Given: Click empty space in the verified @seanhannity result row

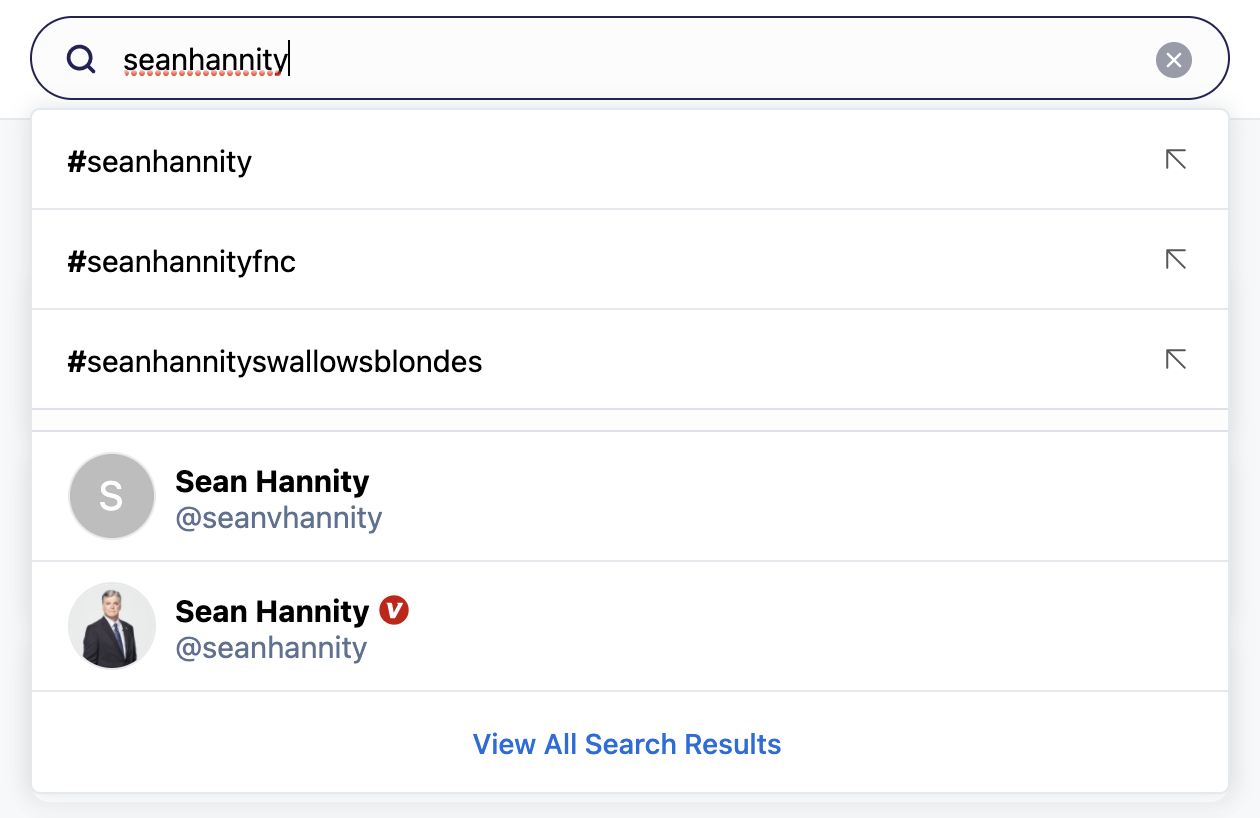Looking at the screenshot, I should click(800, 627).
